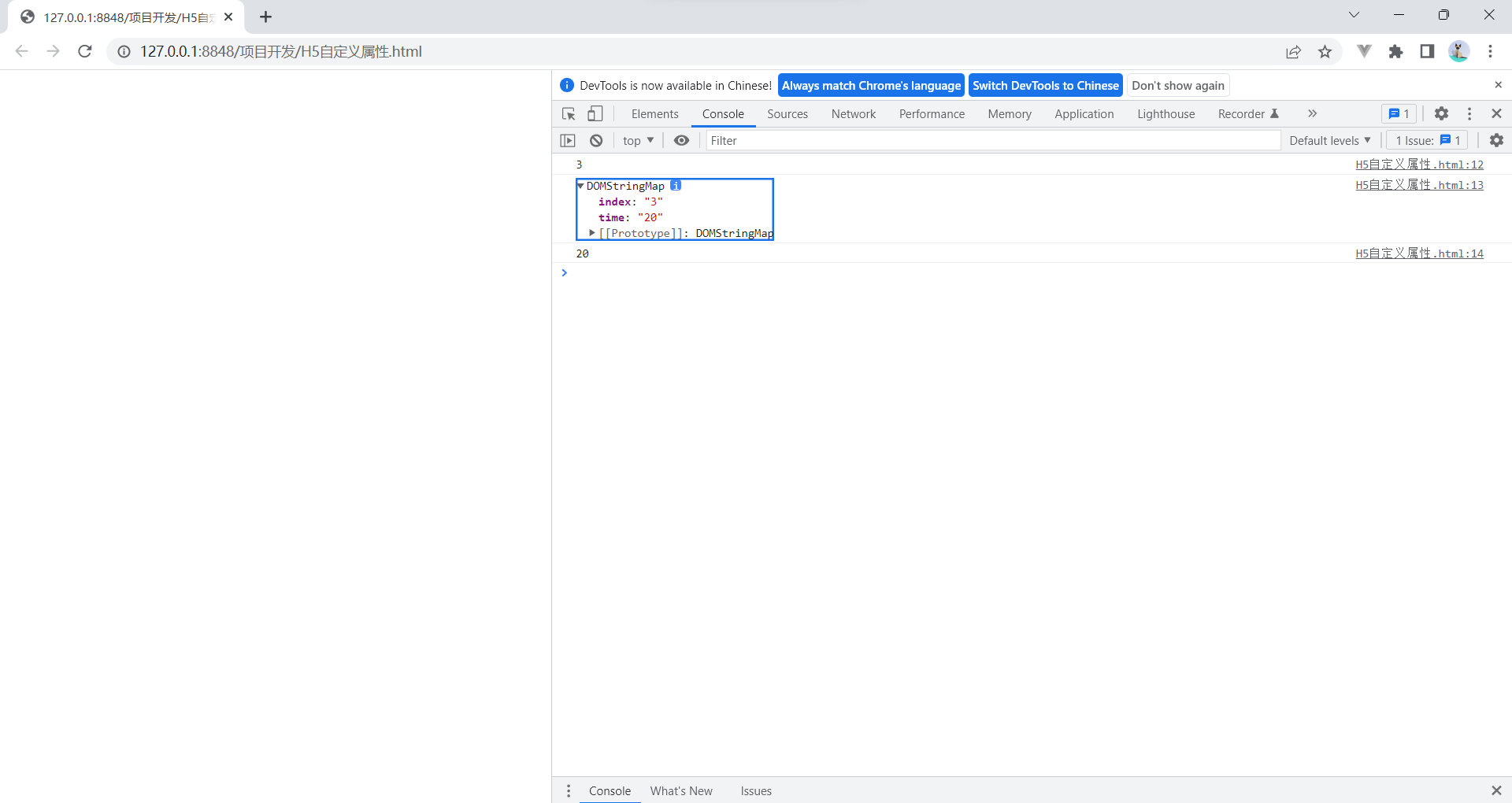Open the customize DevTools three-dot menu
The width and height of the screenshot is (1512, 803).
[1469, 113]
